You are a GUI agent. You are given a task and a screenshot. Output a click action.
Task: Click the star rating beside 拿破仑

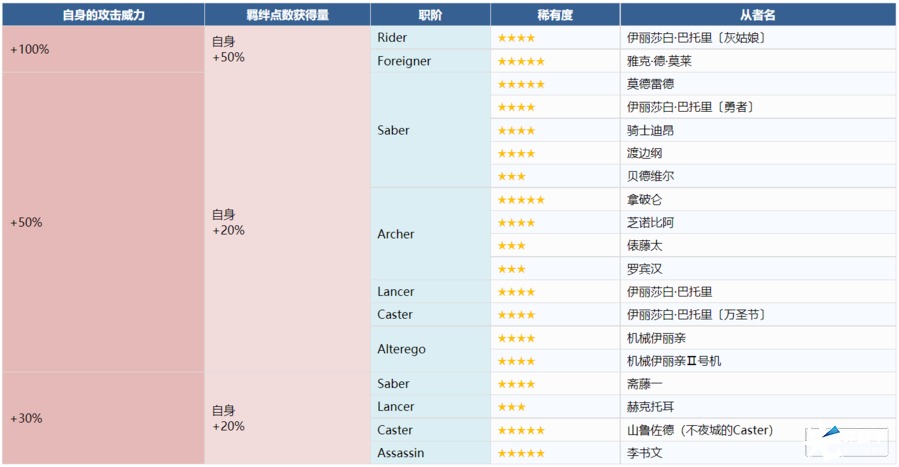520,200
